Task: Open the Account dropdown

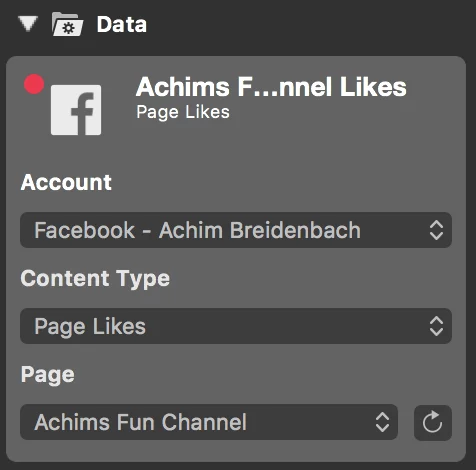Action: [236, 230]
